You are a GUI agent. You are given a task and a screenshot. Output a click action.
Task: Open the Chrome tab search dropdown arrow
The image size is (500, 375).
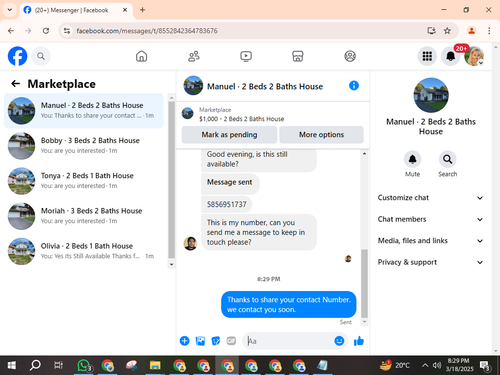pos(10,10)
